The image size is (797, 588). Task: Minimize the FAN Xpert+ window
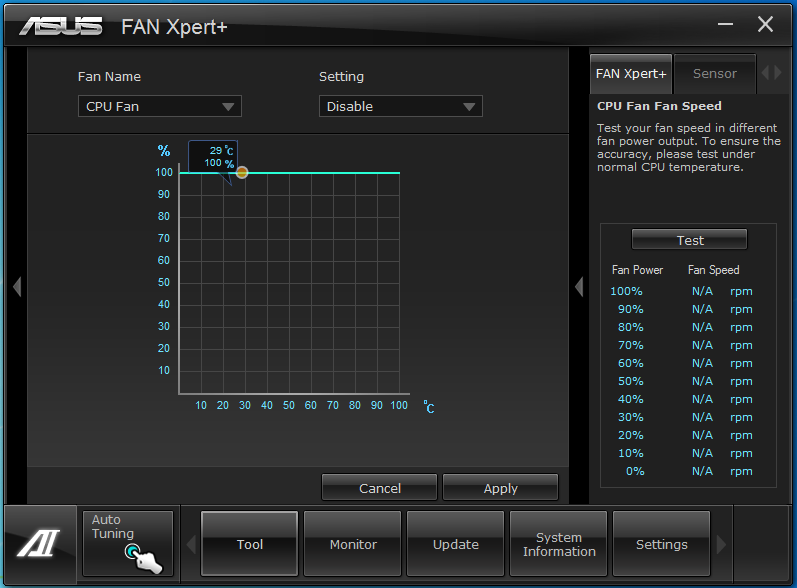(x=725, y=24)
